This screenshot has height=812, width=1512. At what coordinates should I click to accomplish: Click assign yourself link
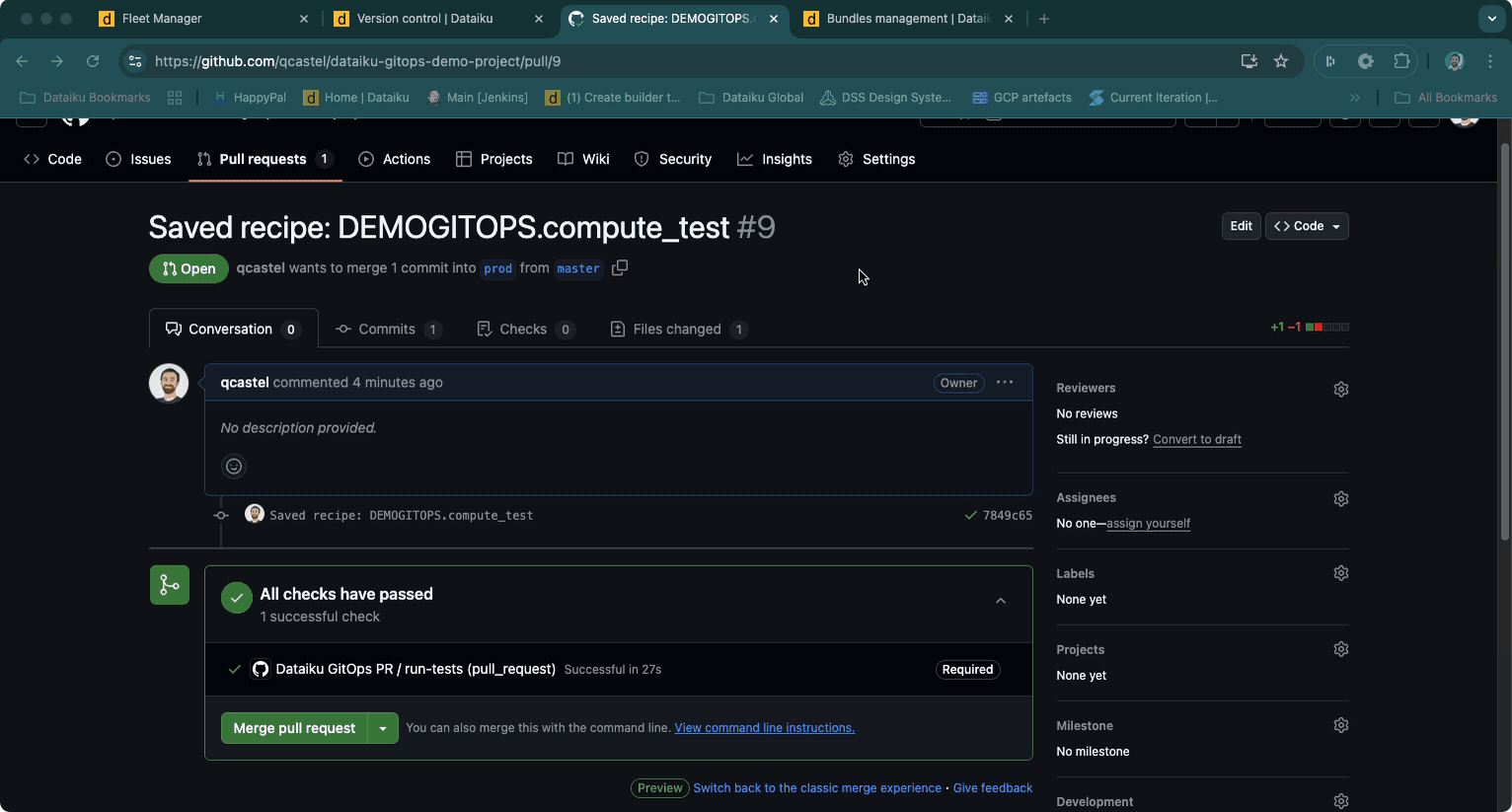point(1148,523)
